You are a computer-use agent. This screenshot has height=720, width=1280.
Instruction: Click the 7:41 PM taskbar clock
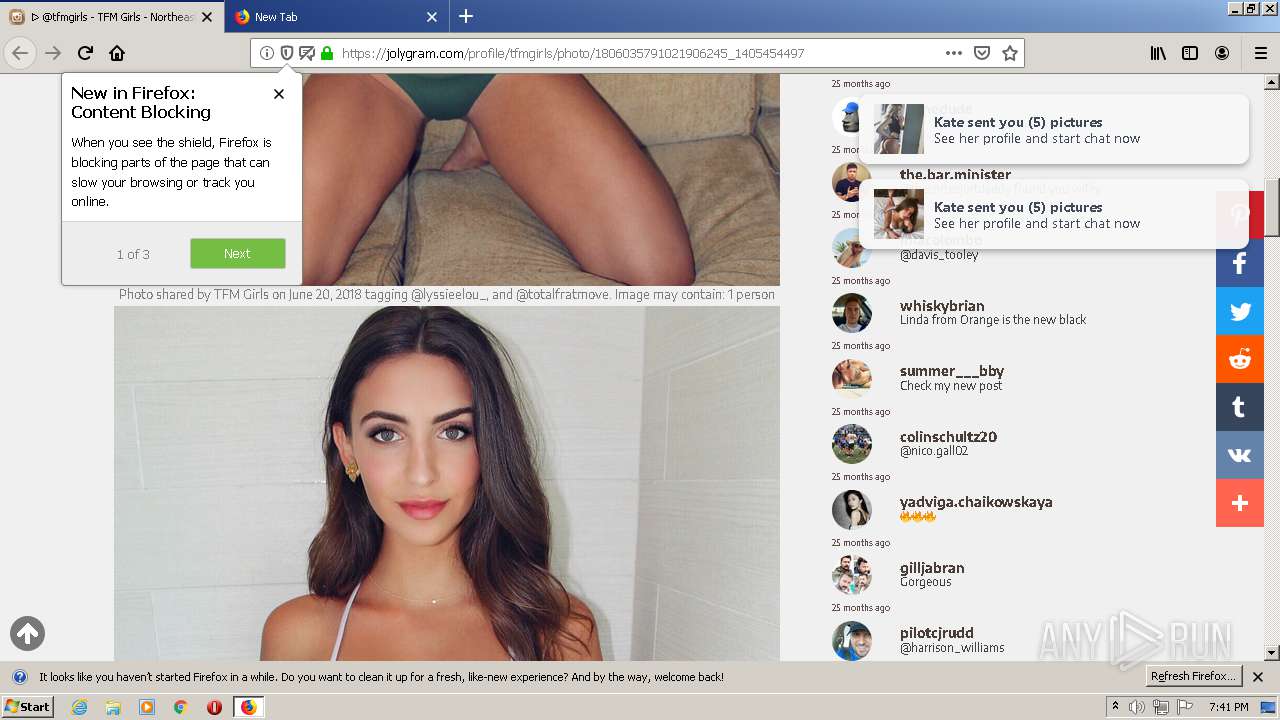(x=1228, y=707)
